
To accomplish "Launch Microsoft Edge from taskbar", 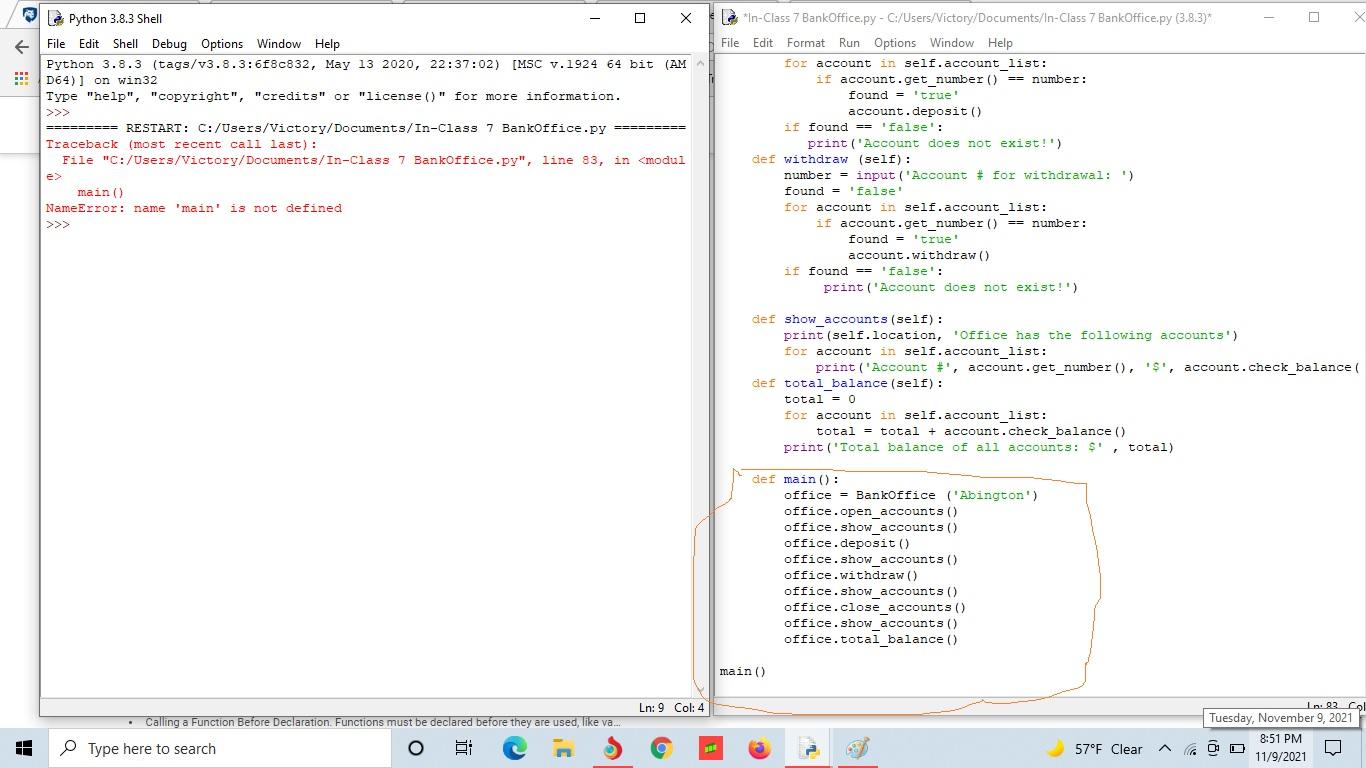I will pyautogui.click(x=514, y=748).
